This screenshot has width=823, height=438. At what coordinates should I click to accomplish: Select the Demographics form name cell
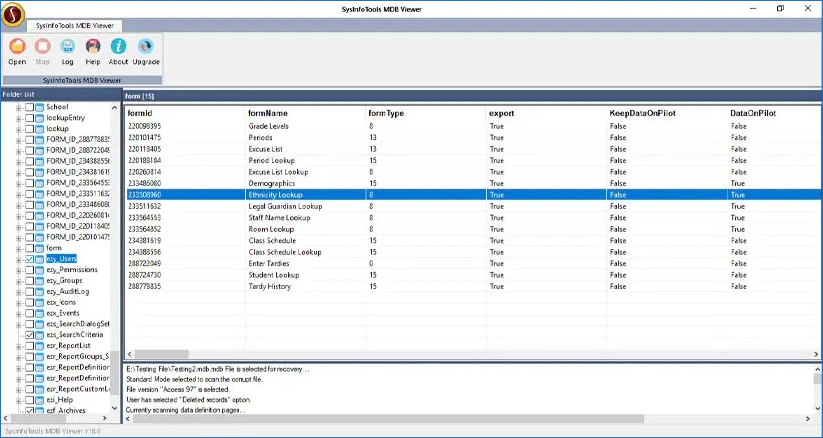(271, 183)
